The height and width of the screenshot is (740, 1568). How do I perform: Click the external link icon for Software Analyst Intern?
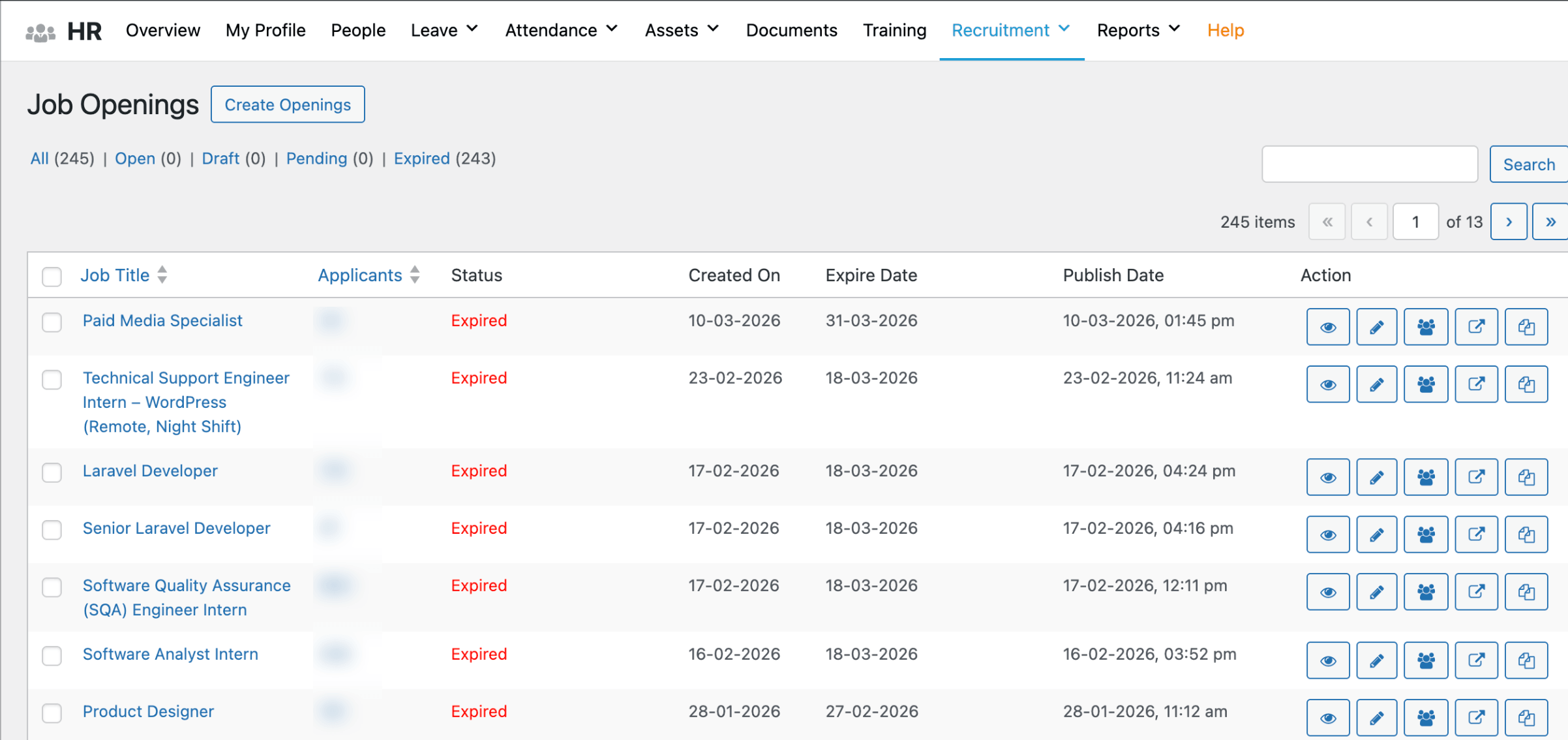coord(1476,660)
